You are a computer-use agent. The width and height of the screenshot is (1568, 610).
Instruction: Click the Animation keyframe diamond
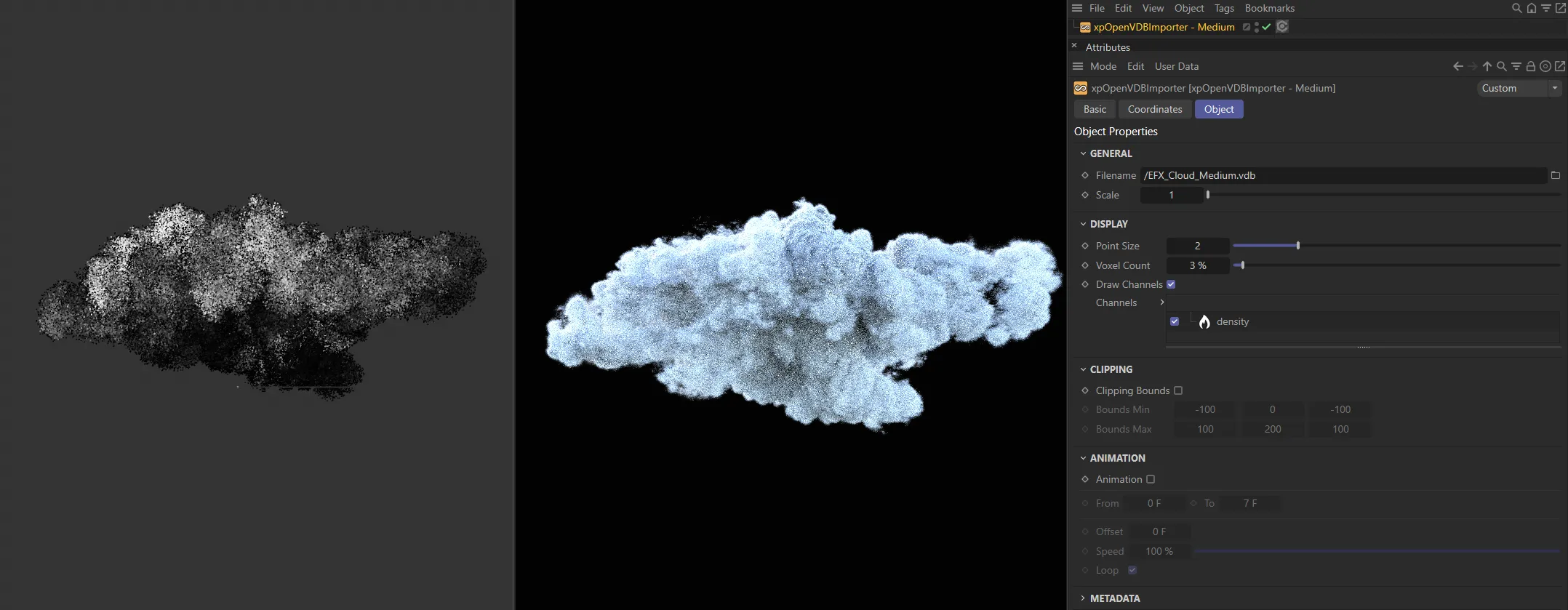tap(1085, 479)
